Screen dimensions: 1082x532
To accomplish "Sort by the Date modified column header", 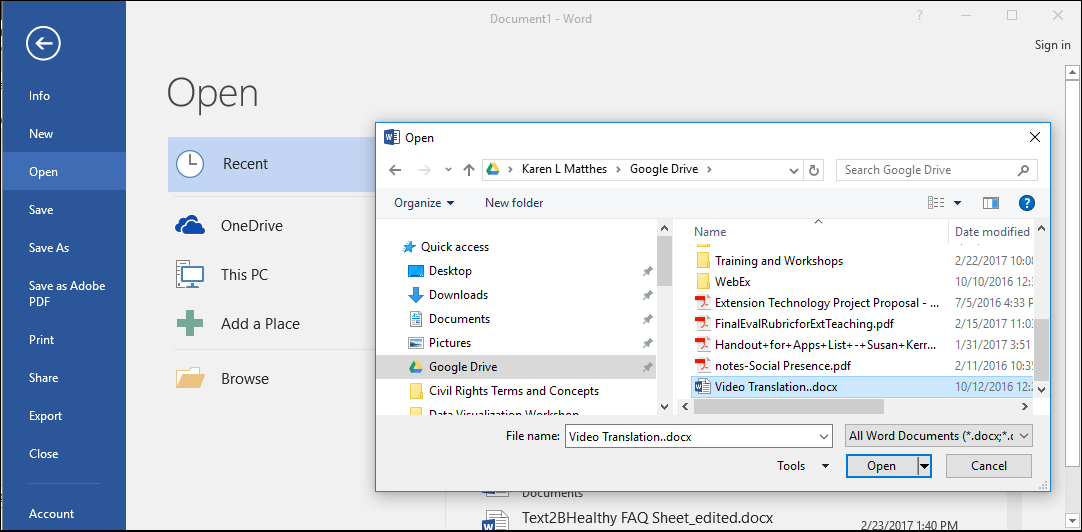I will 992,232.
